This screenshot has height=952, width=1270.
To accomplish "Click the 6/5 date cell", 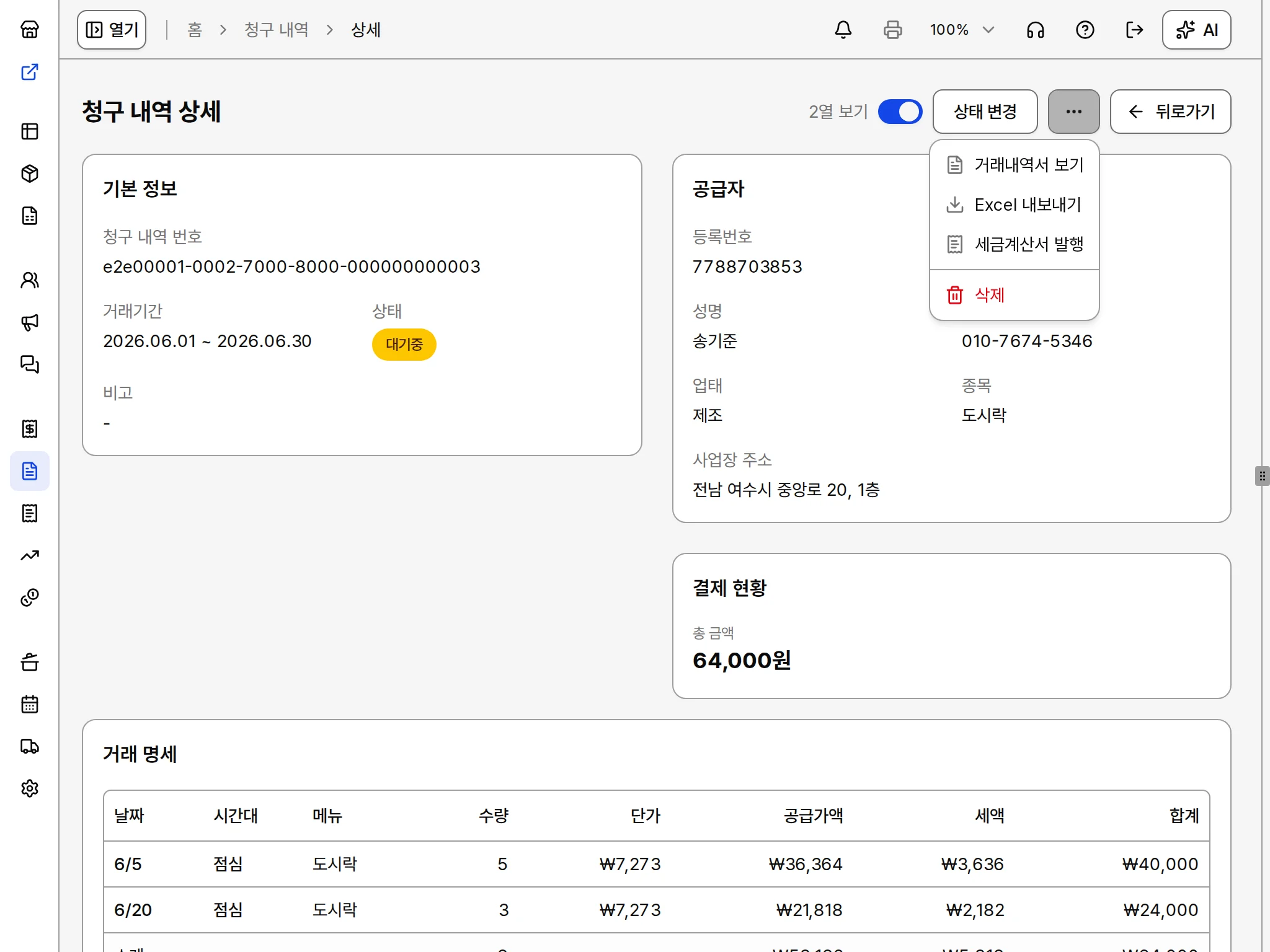I will point(128,864).
